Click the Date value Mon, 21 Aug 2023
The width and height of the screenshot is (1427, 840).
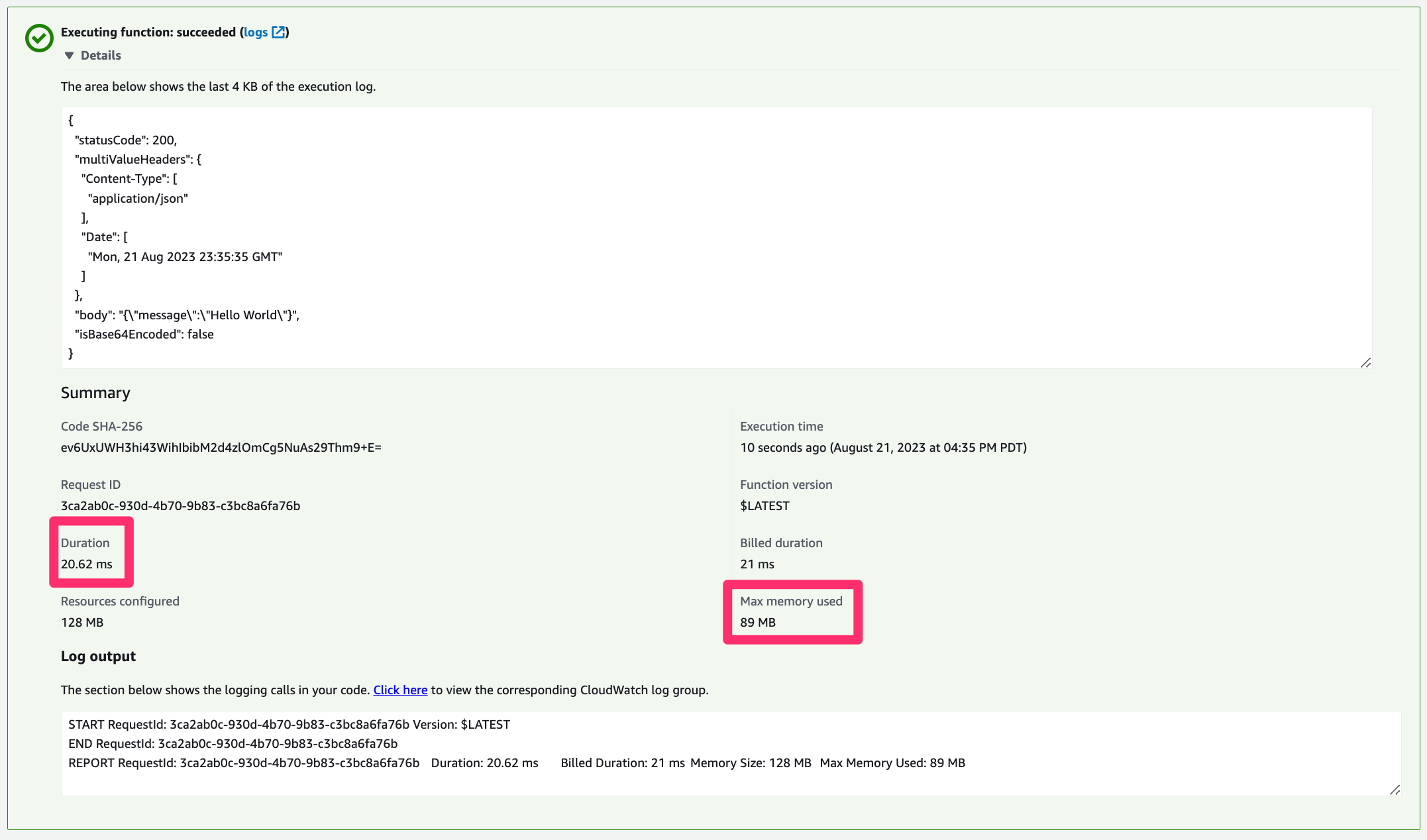[185, 256]
